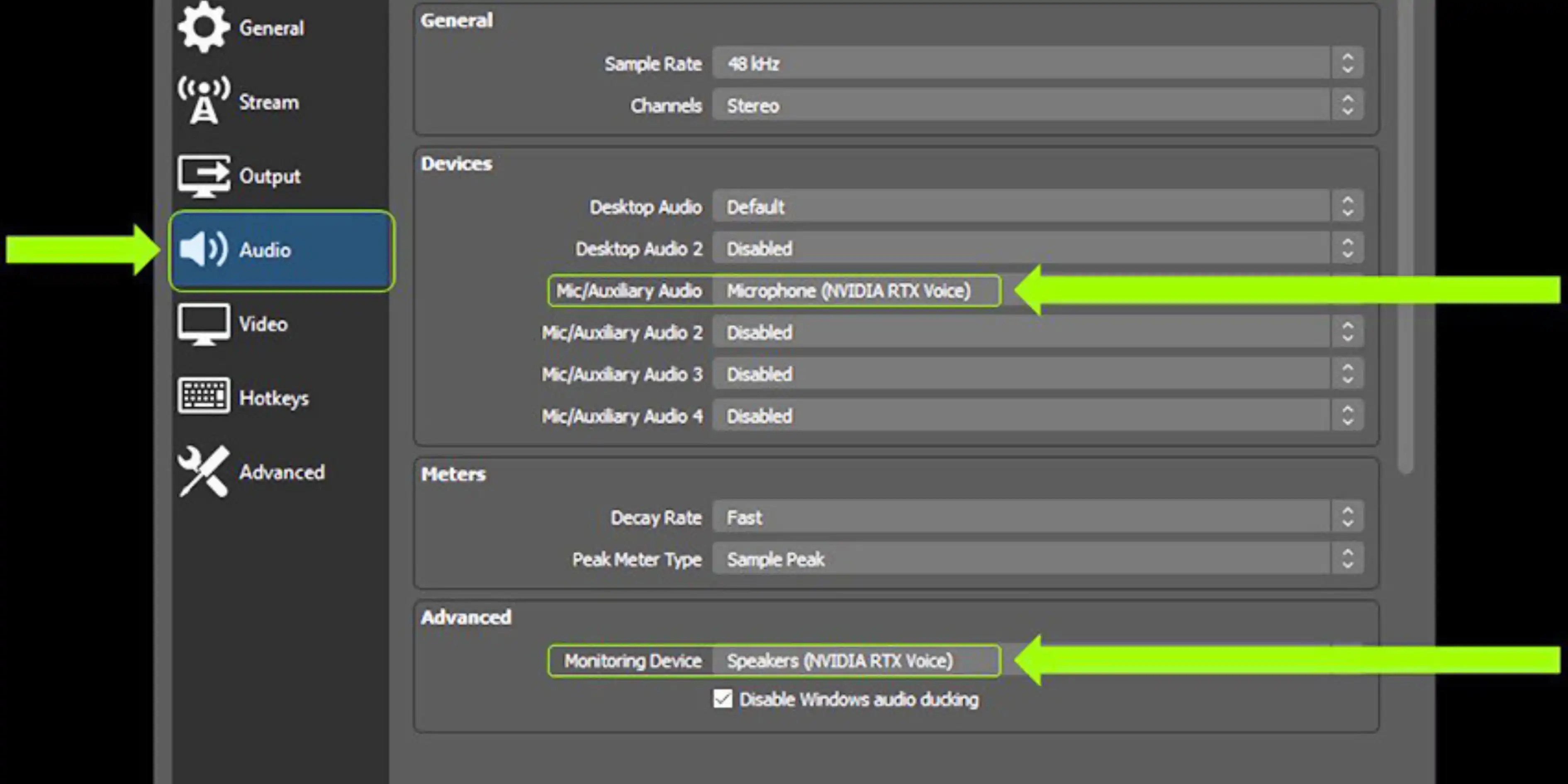
Task: Switch to the General settings label
Action: coord(271,28)
